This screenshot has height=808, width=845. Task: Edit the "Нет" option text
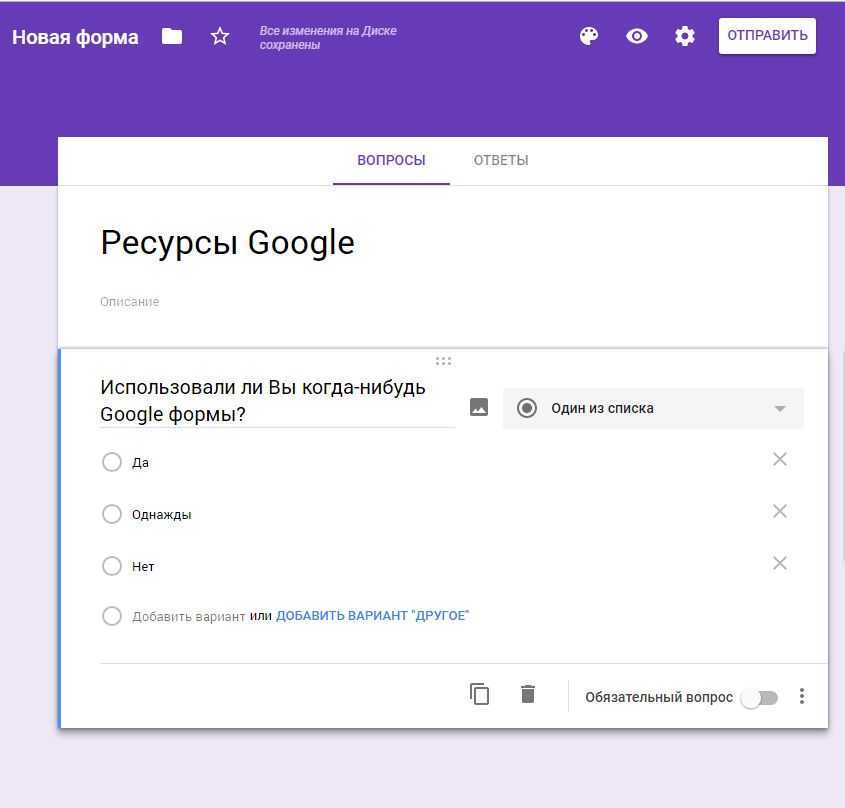click(143, 567)
